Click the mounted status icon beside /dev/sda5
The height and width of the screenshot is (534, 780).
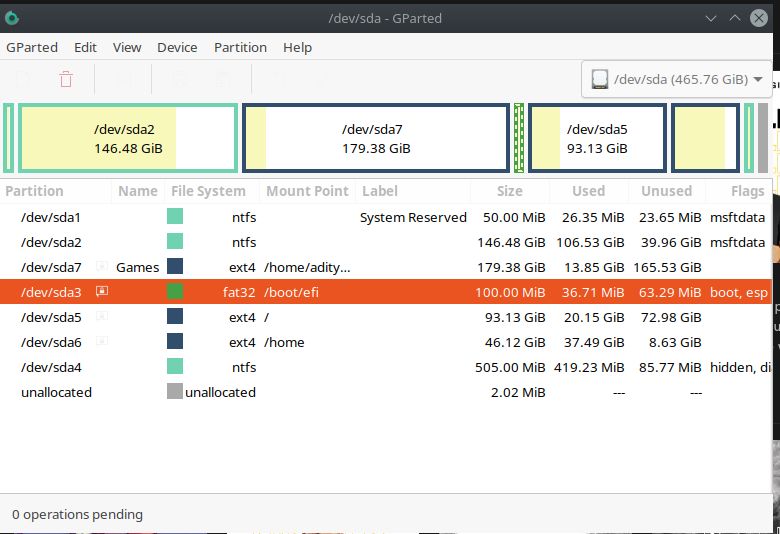pos(102,316)
